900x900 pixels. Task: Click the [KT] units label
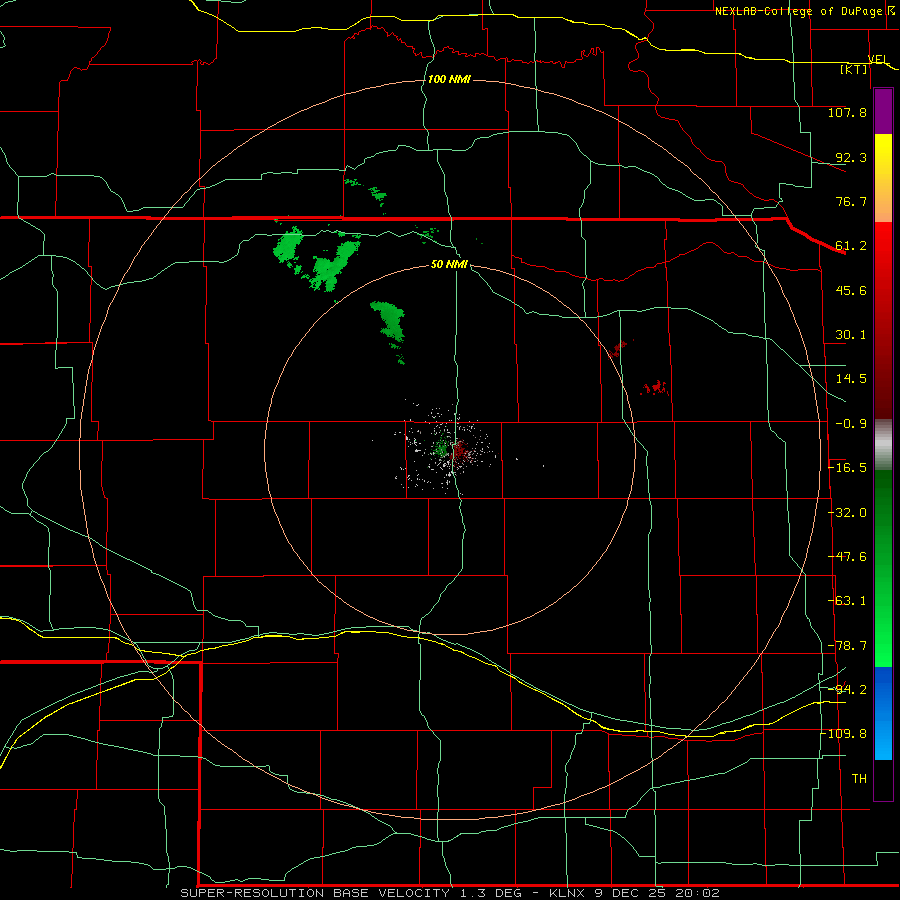pyautogui.click(x=854, y=69)
